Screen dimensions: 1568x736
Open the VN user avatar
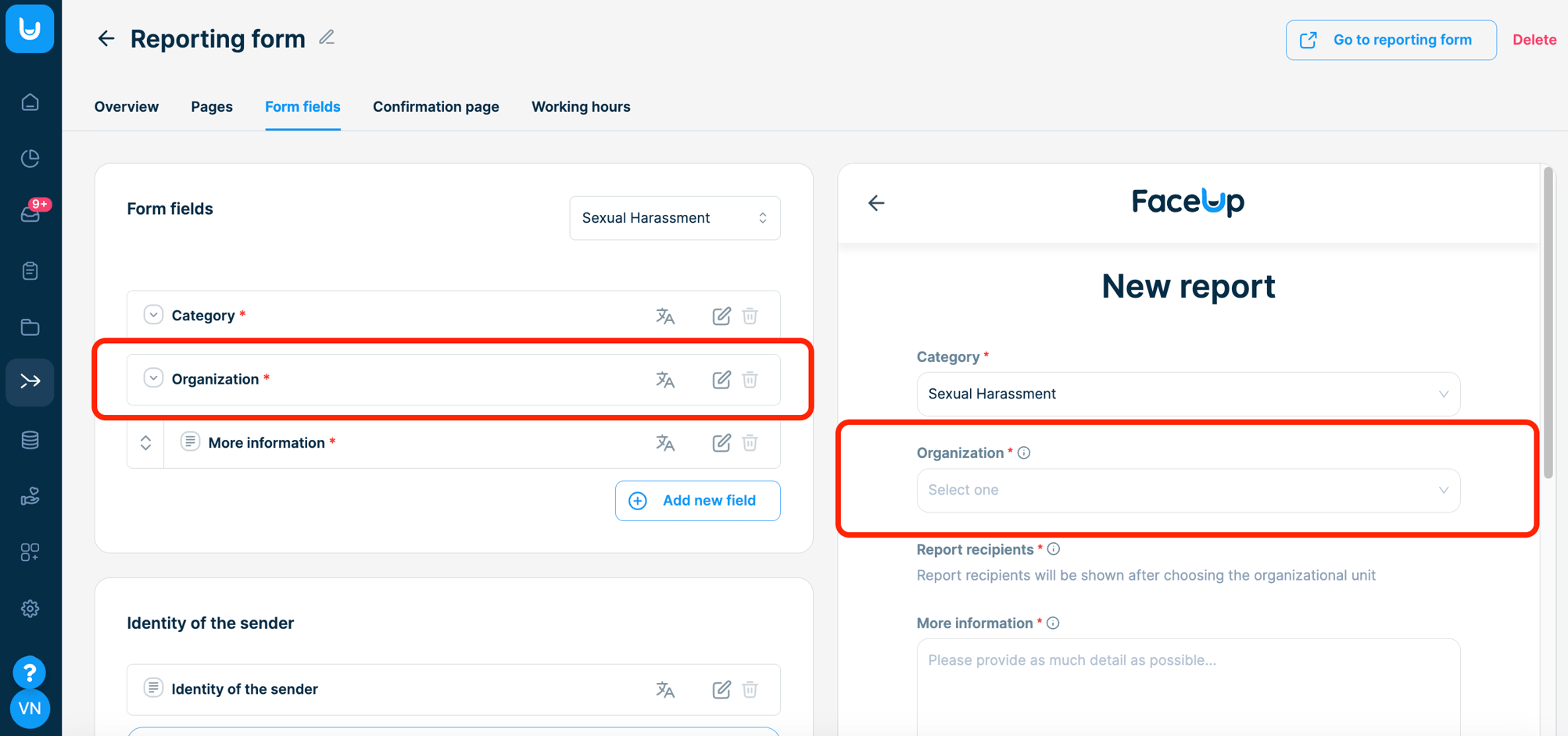tap(30, 709)
